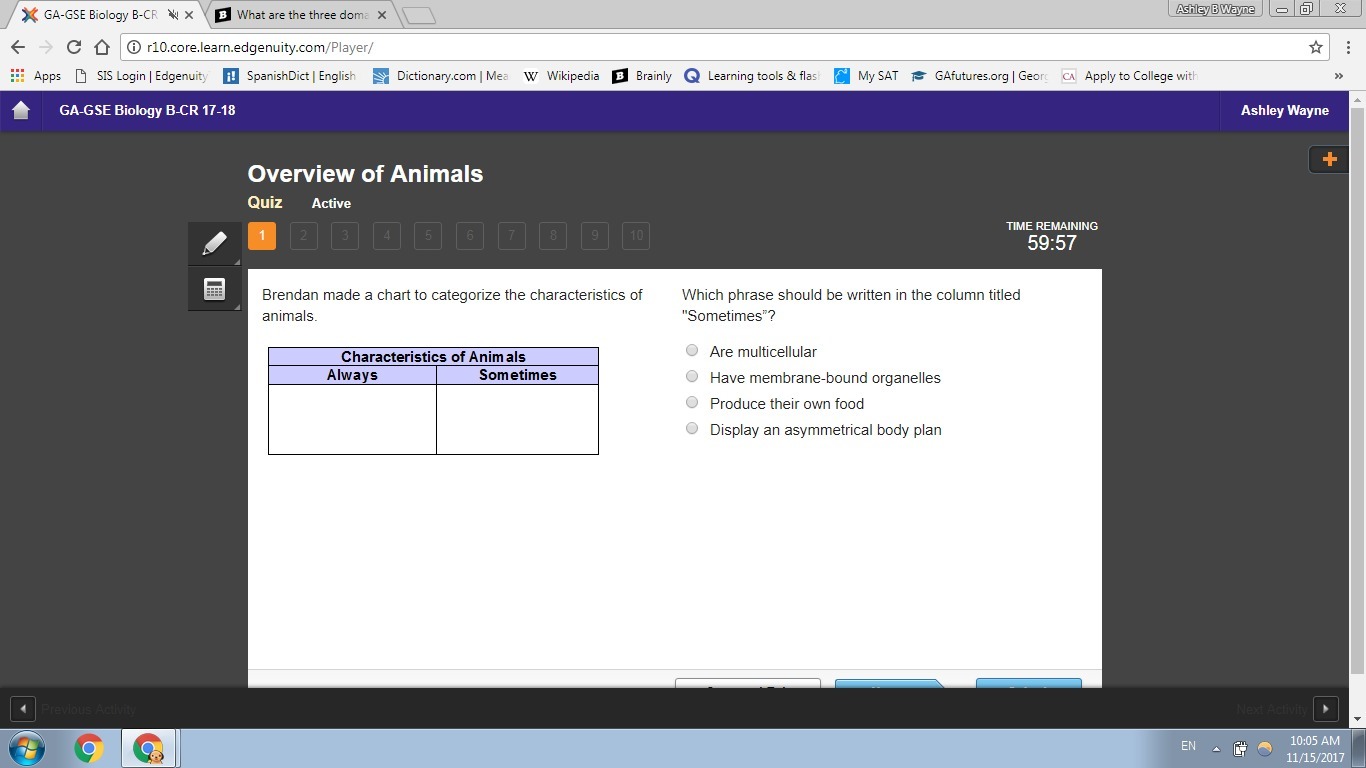Click the time remaining counter
This screenshot has width=1366, height=768.
tap(1052, 243)
